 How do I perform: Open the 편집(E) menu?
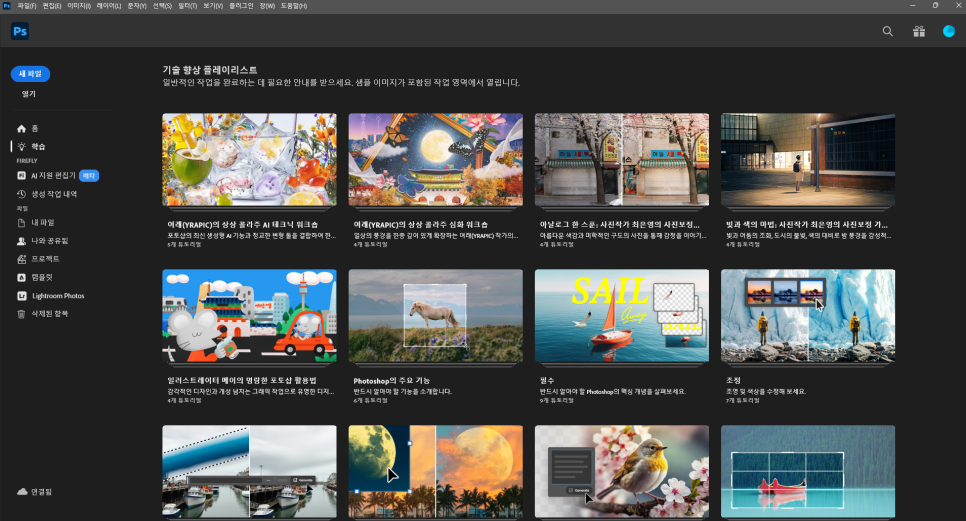pyautogui.click(x=52, y=6)
